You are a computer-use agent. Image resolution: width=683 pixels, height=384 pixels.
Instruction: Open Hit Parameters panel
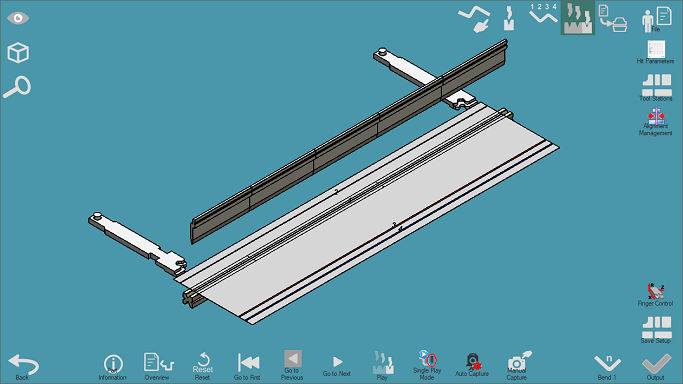point(656,52)
